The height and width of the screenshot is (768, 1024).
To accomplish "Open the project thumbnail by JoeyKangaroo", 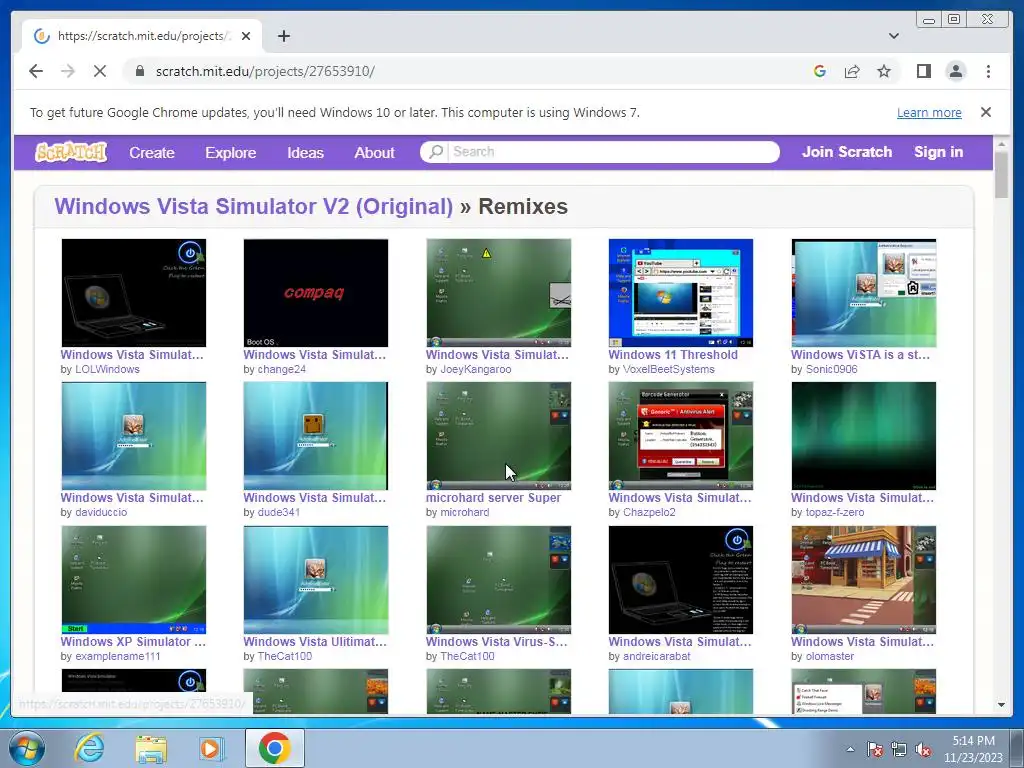I will point(498,293).
